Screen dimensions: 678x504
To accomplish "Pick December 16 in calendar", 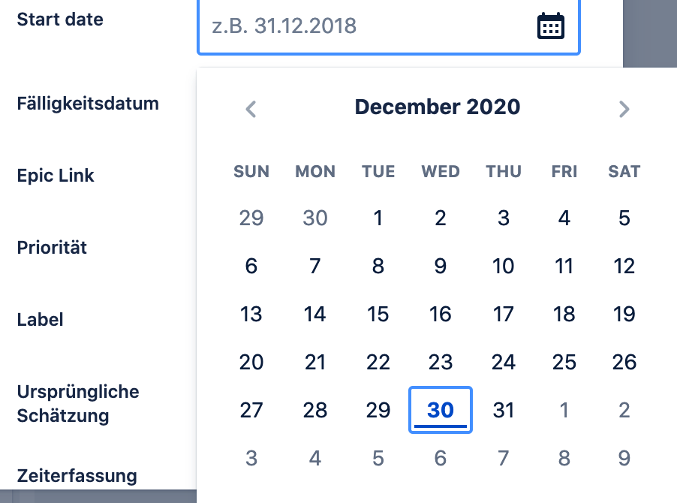I will (x=440, y=314).
